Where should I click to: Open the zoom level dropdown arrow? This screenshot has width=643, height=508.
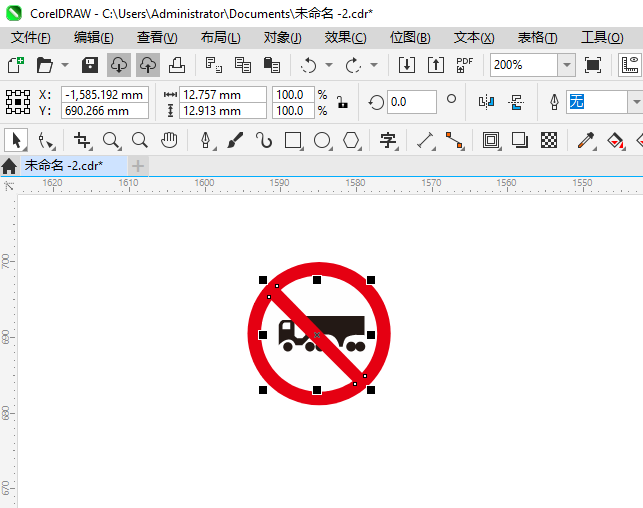567,65
